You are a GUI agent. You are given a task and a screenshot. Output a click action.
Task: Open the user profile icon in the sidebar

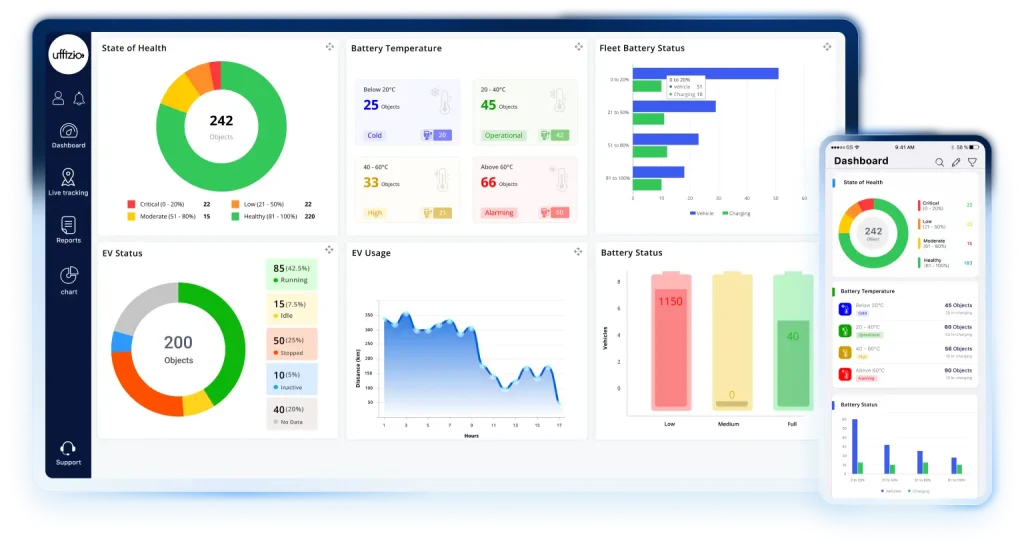[x=58, y=98]
